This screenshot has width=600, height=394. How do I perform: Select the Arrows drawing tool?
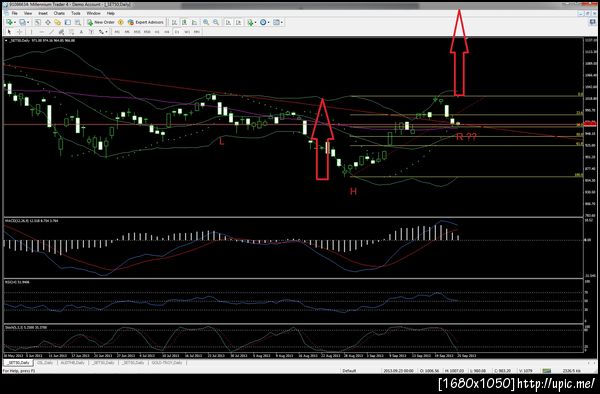[x=101, y=32]
